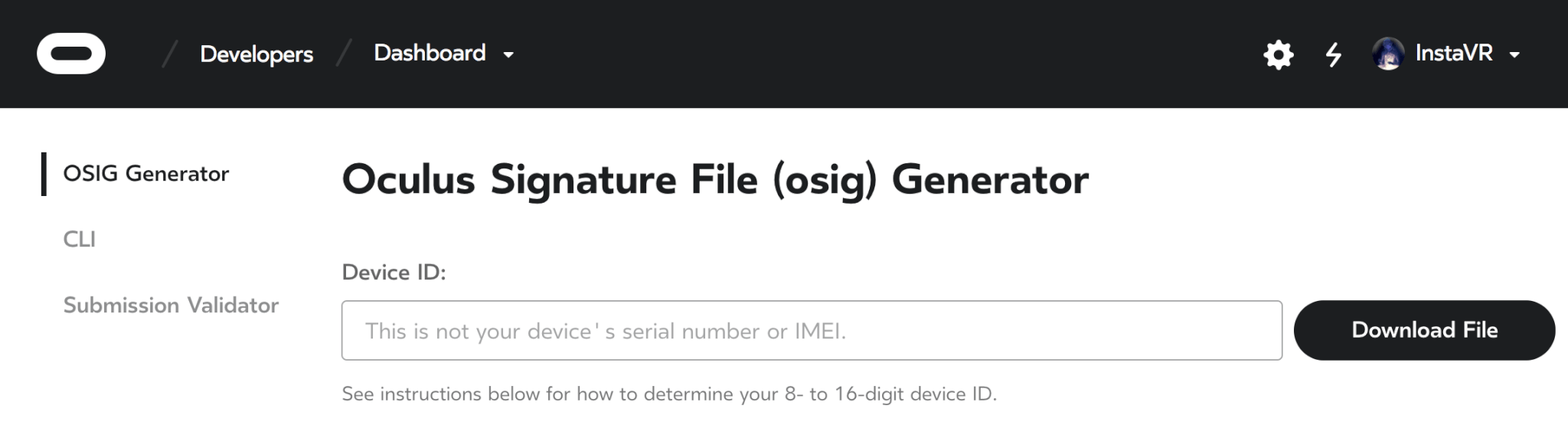1568x425 pixels.
Task: Click the active indicator bar beside OSIG Generator
Action: click(x=44, y=174)
